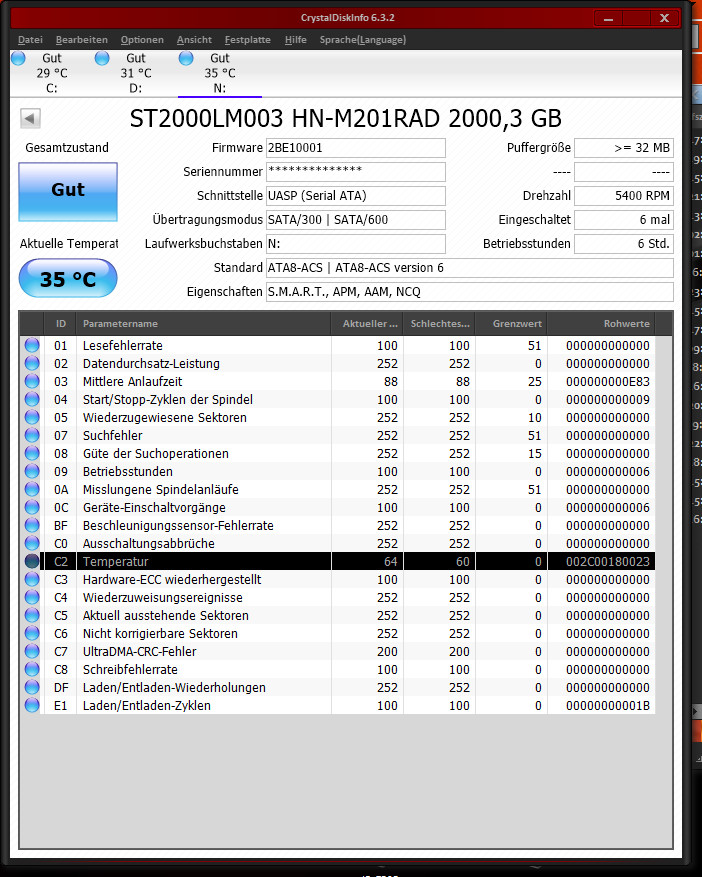Click status orb of Start/Stopp-Zyklen row
This screenshot has width=702, height=877.
(32, 399)
